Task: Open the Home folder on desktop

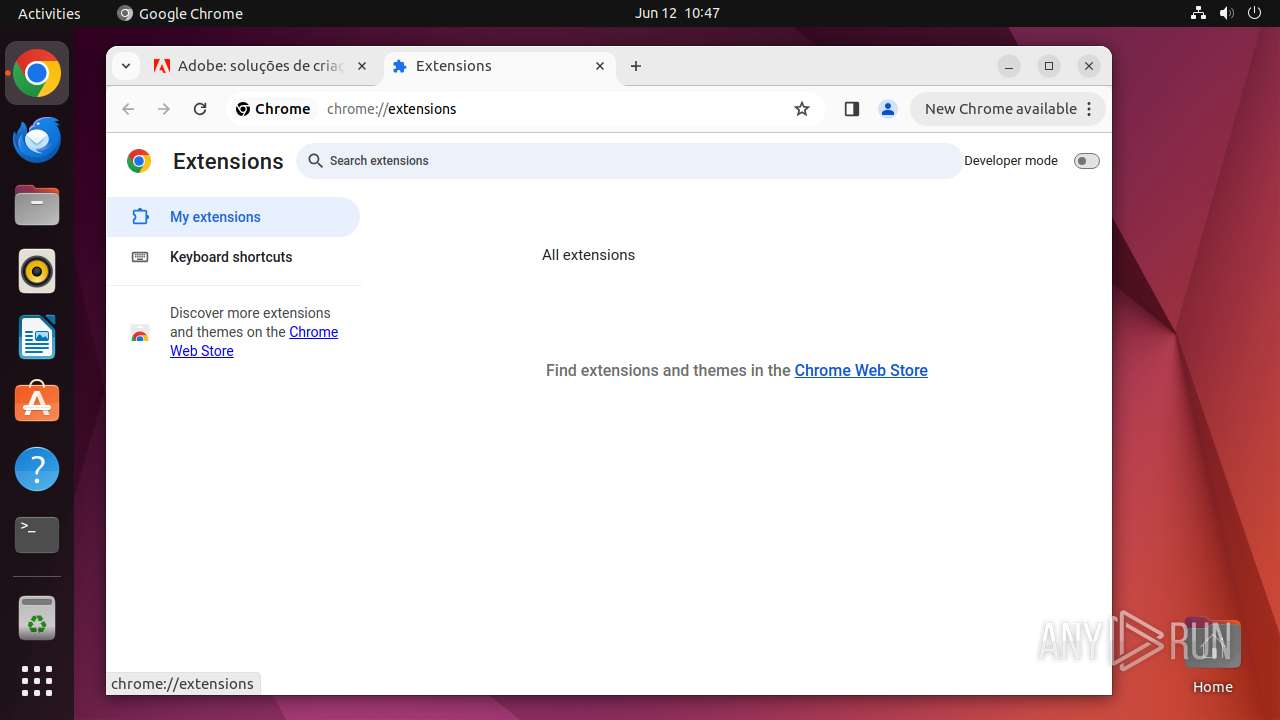Action: coord(1212,656)
